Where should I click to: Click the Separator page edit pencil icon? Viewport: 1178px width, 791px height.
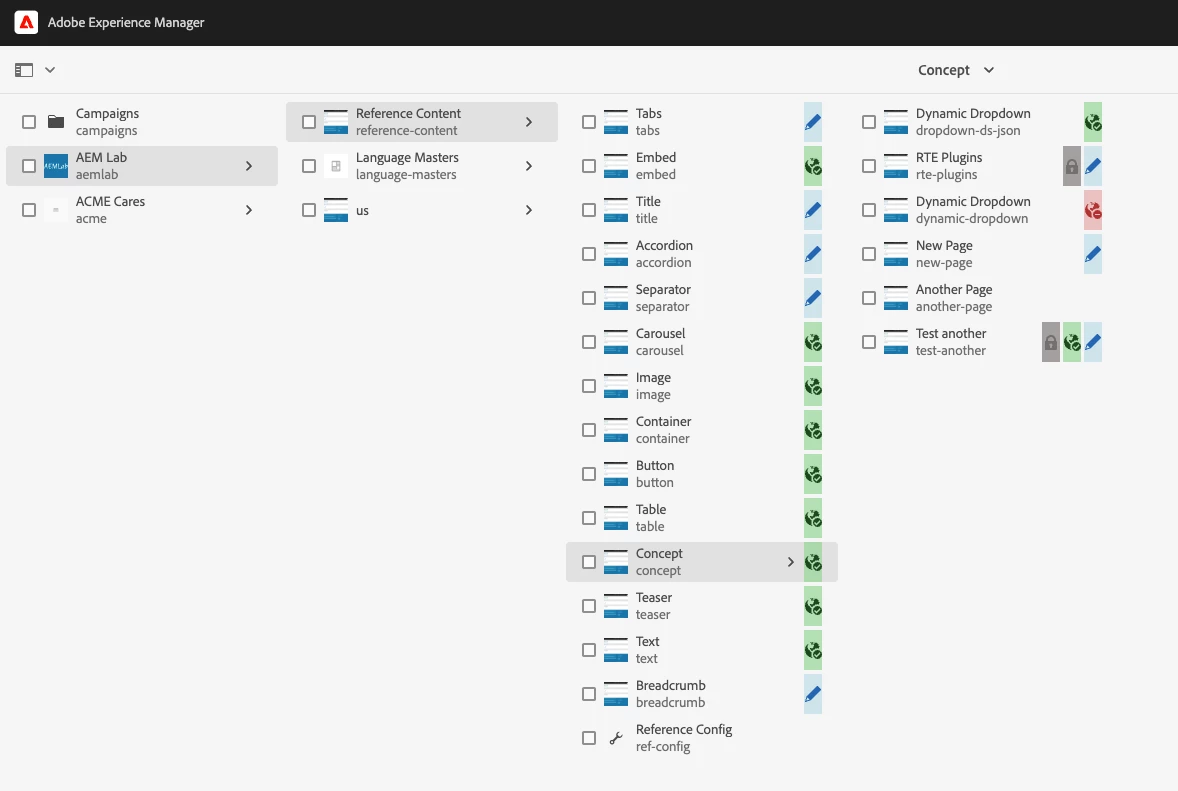pyautogui.click(x=813, y=297)
